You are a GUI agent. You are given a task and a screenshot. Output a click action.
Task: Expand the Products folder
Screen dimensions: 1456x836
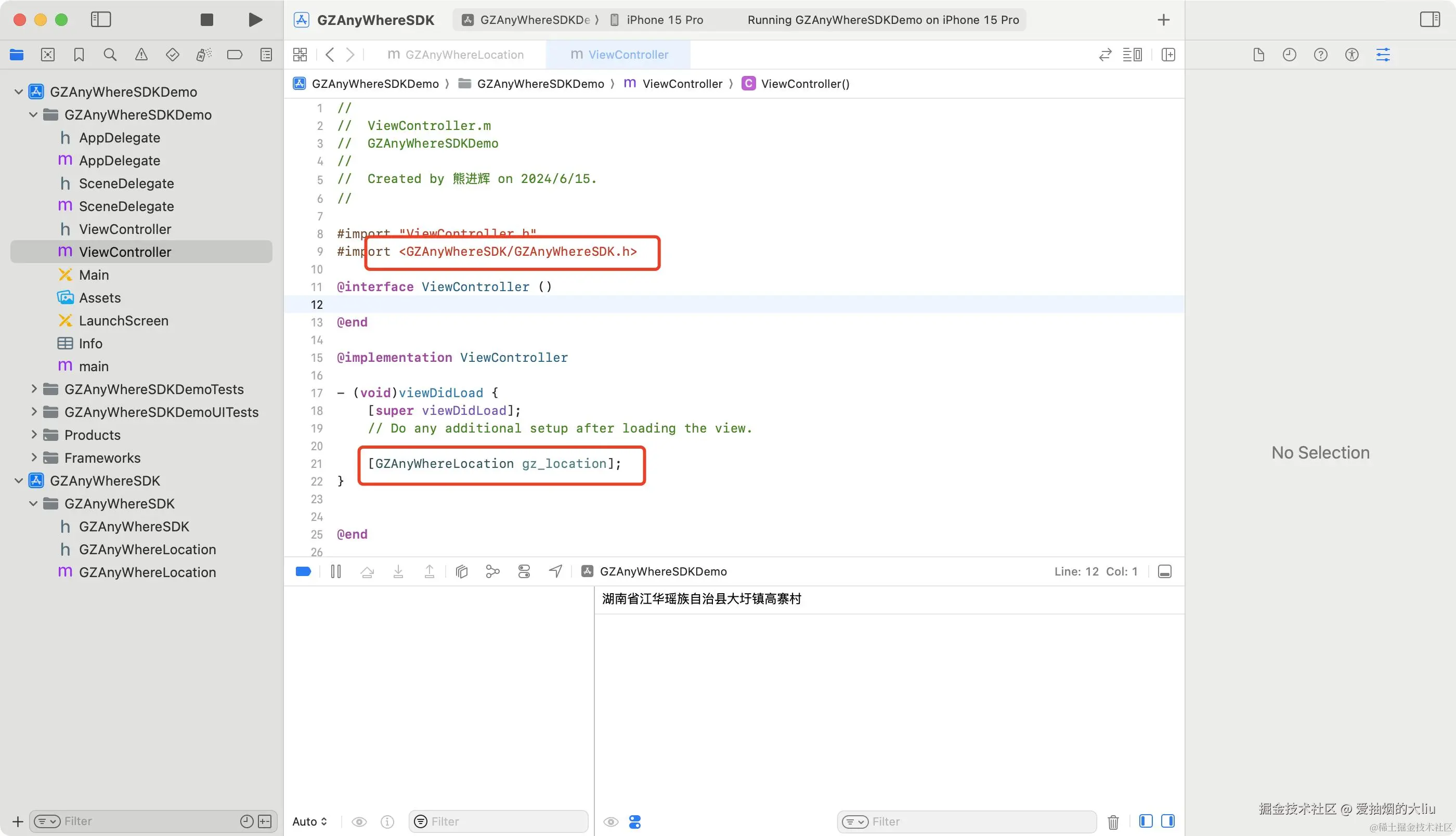click(x=33, y=435)
